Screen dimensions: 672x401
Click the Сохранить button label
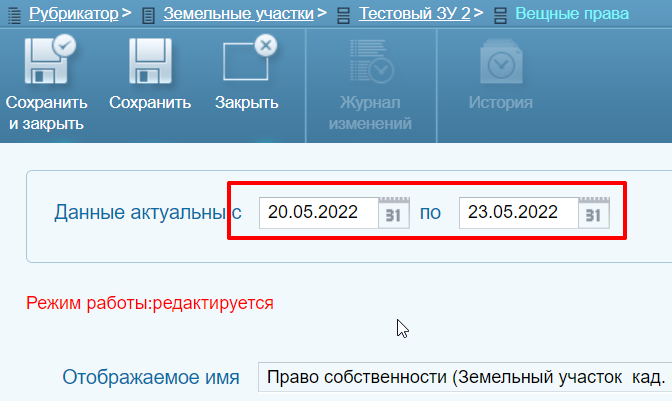pos(150,102)
